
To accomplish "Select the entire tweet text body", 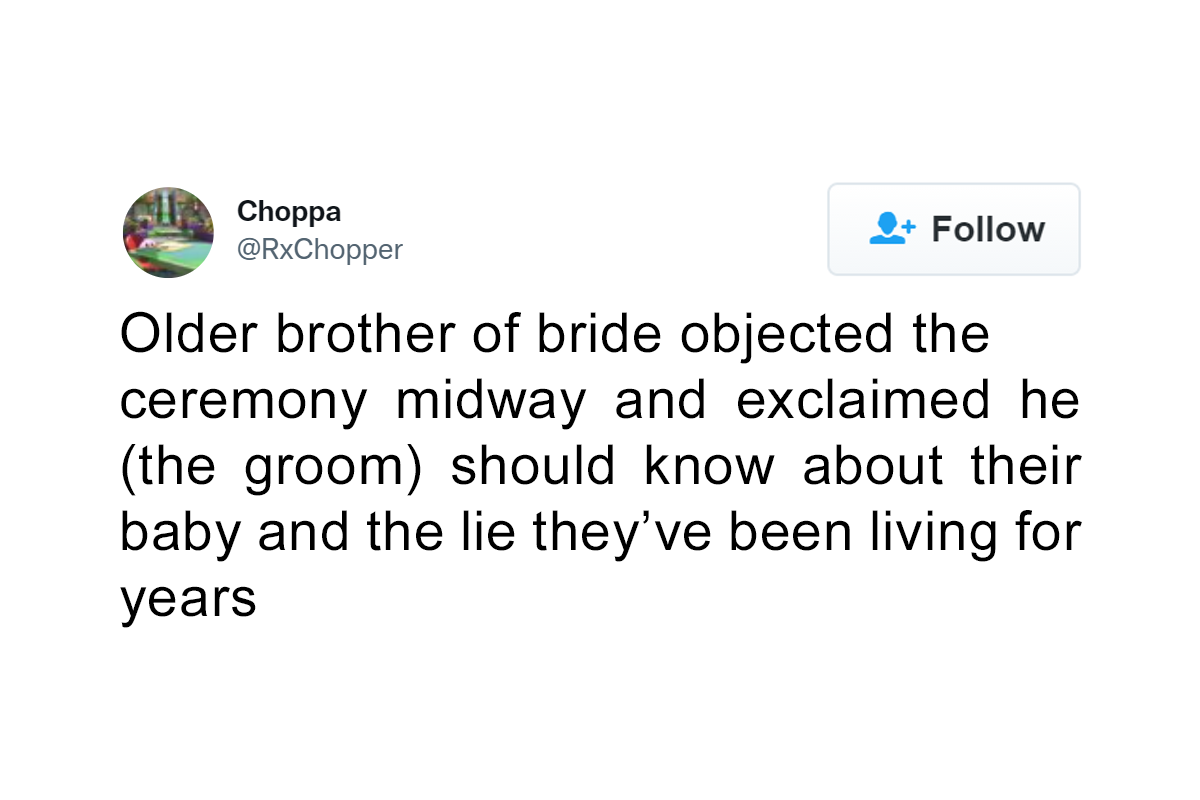I will pyautogui.click(x=600, y=465).
